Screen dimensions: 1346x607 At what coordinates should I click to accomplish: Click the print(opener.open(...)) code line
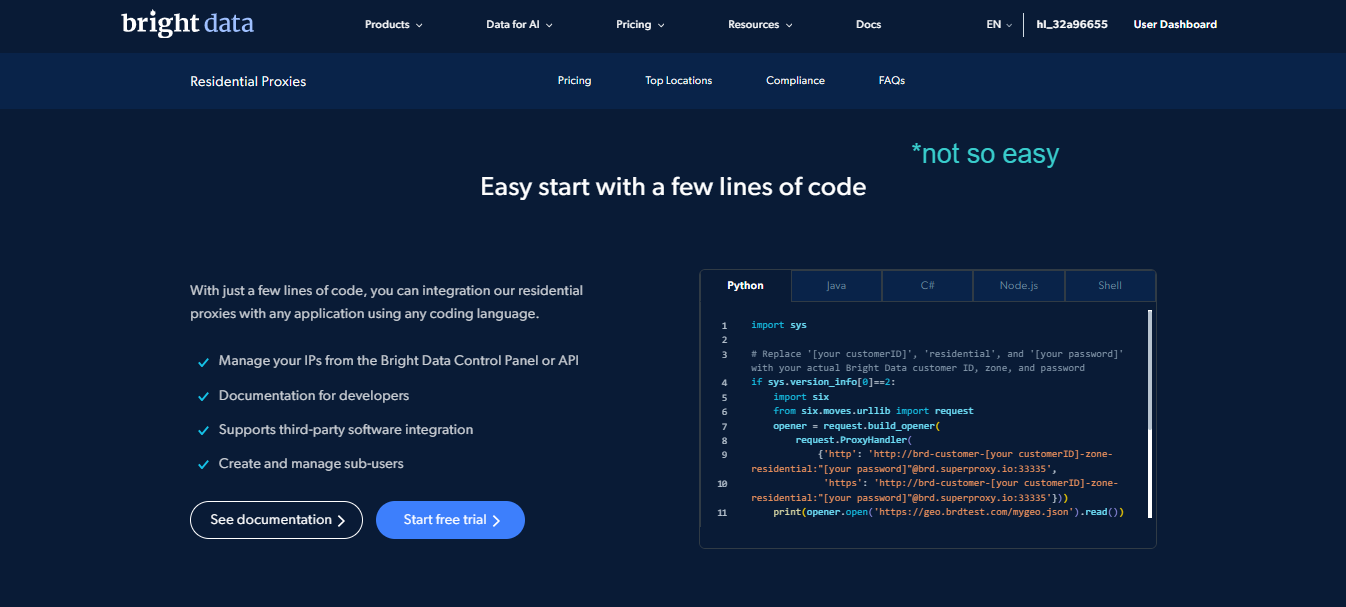949,512
